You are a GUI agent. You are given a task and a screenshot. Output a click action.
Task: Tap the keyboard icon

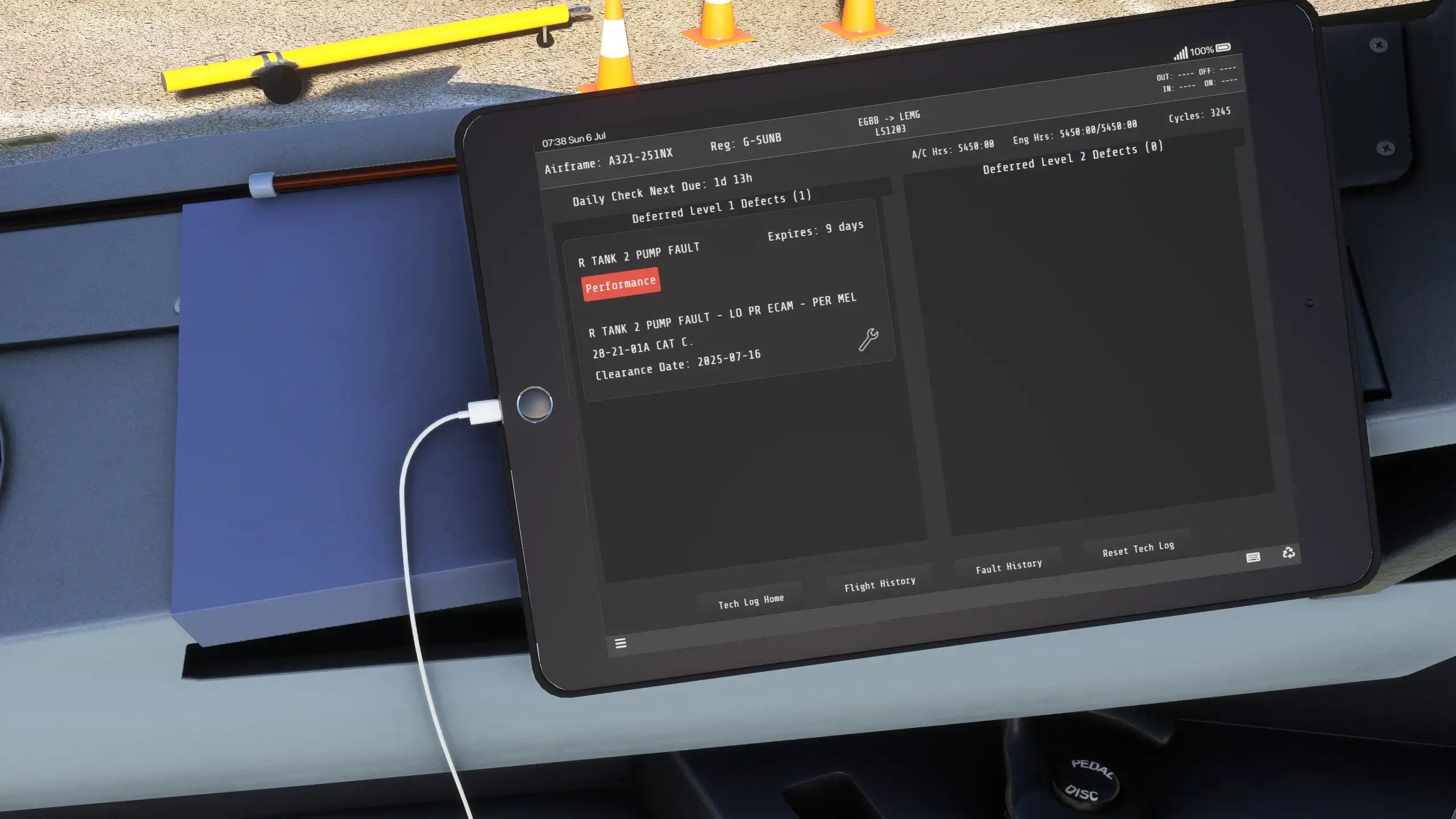tap(1253, 557)
